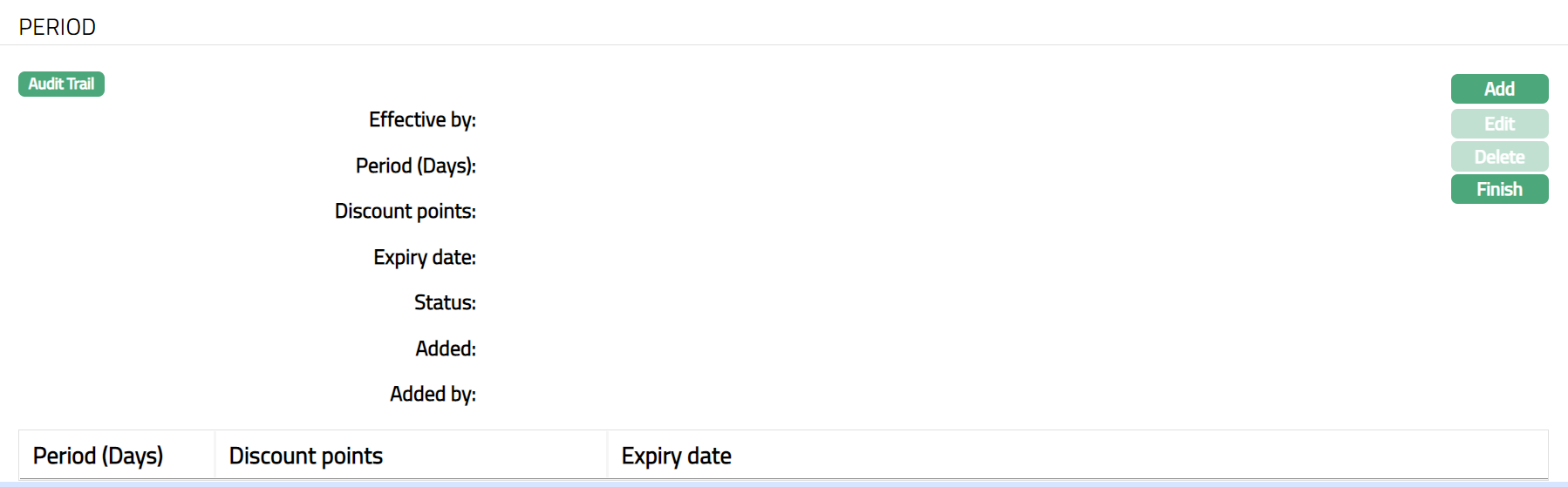This screenshot has height=487, width=1568.
Task: Click the Discount points form label
Action: tap(405, 211)
